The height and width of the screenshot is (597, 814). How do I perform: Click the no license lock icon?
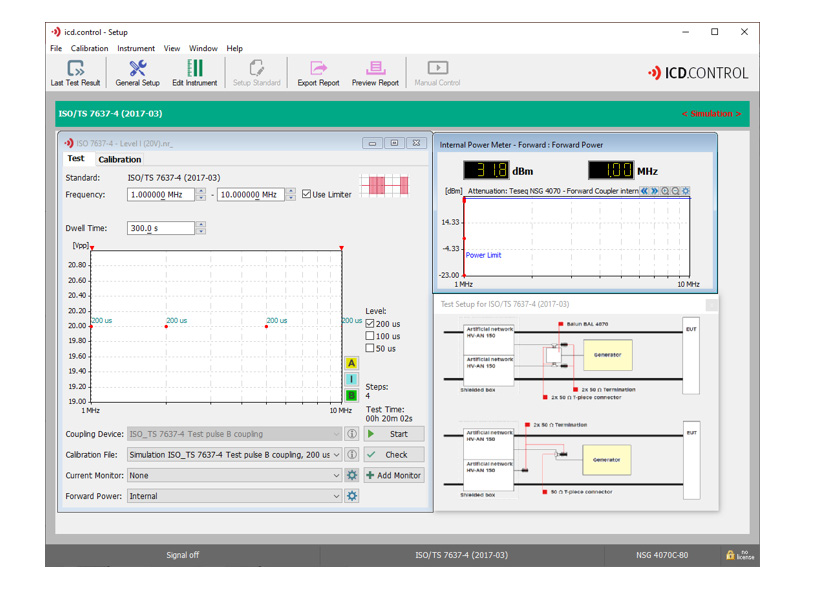coord(730,555)
